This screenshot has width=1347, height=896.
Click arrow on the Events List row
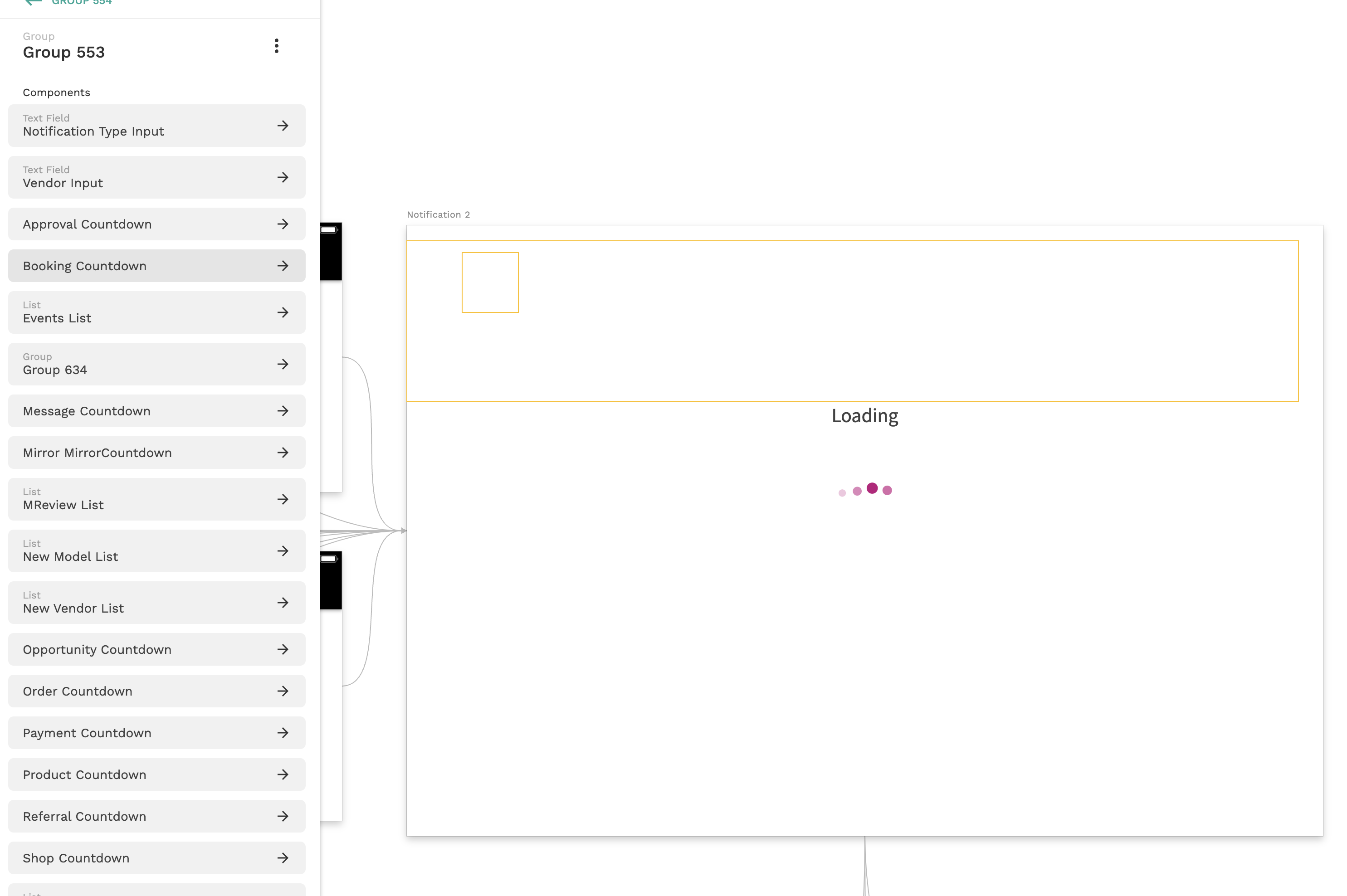282,312
